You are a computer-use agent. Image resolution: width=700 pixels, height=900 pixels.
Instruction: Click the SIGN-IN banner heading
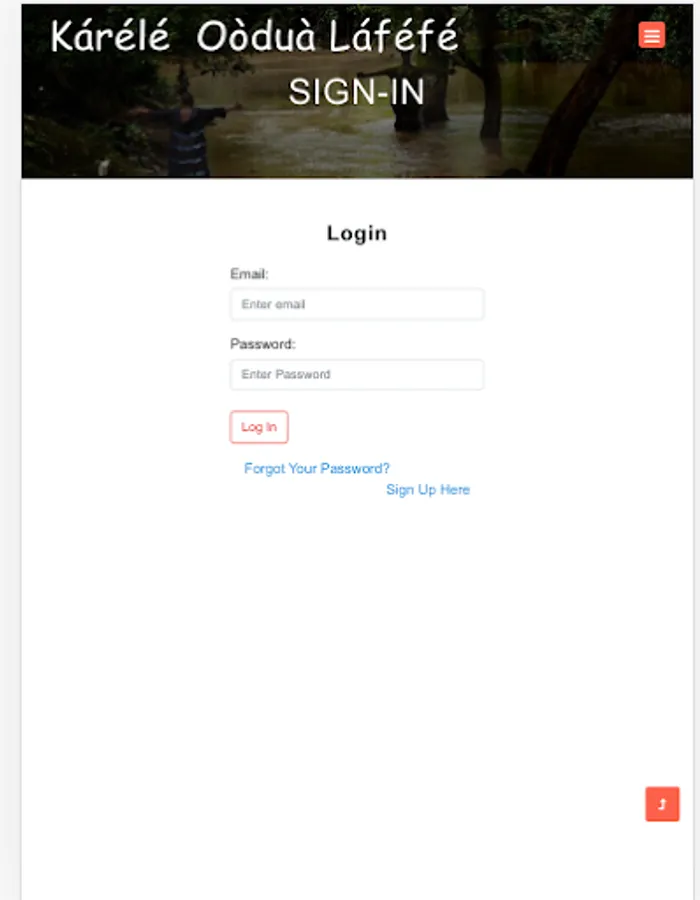[x=356, y=92]
